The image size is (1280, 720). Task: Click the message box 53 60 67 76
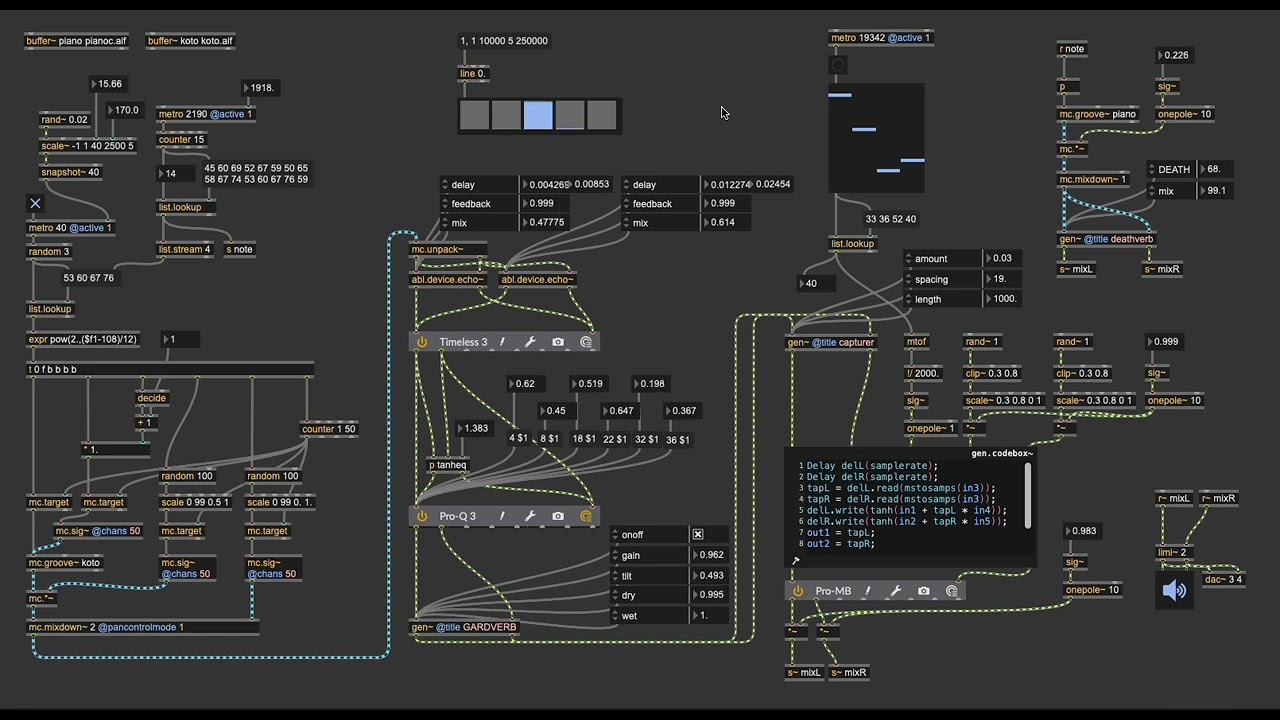point(88,278)
